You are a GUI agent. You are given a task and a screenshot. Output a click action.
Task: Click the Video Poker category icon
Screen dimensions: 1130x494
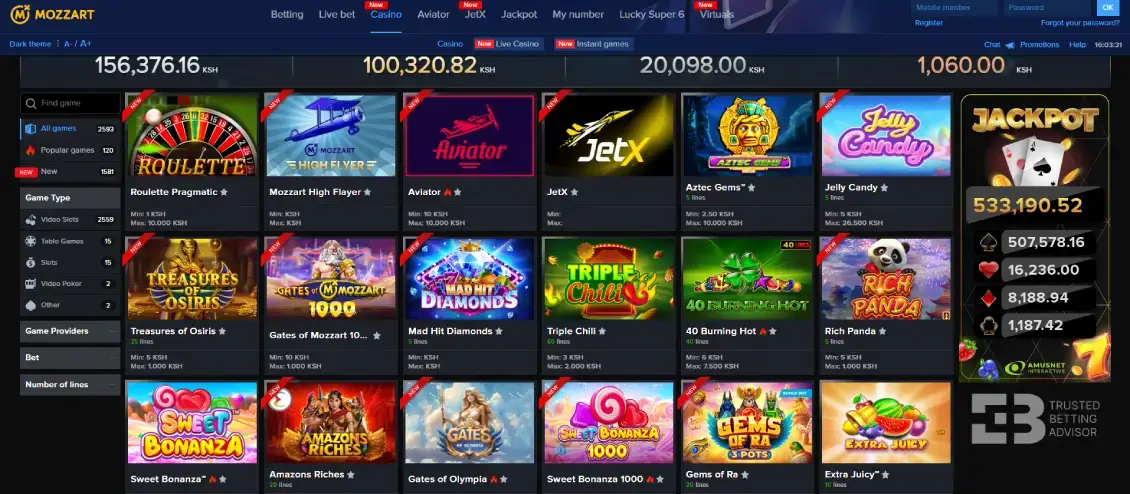(x=30, y=283)
